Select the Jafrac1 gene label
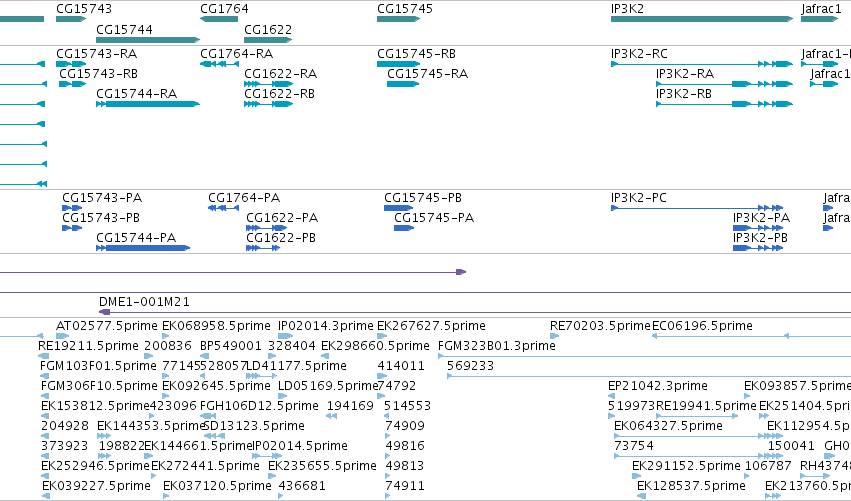 click(821, 9)
